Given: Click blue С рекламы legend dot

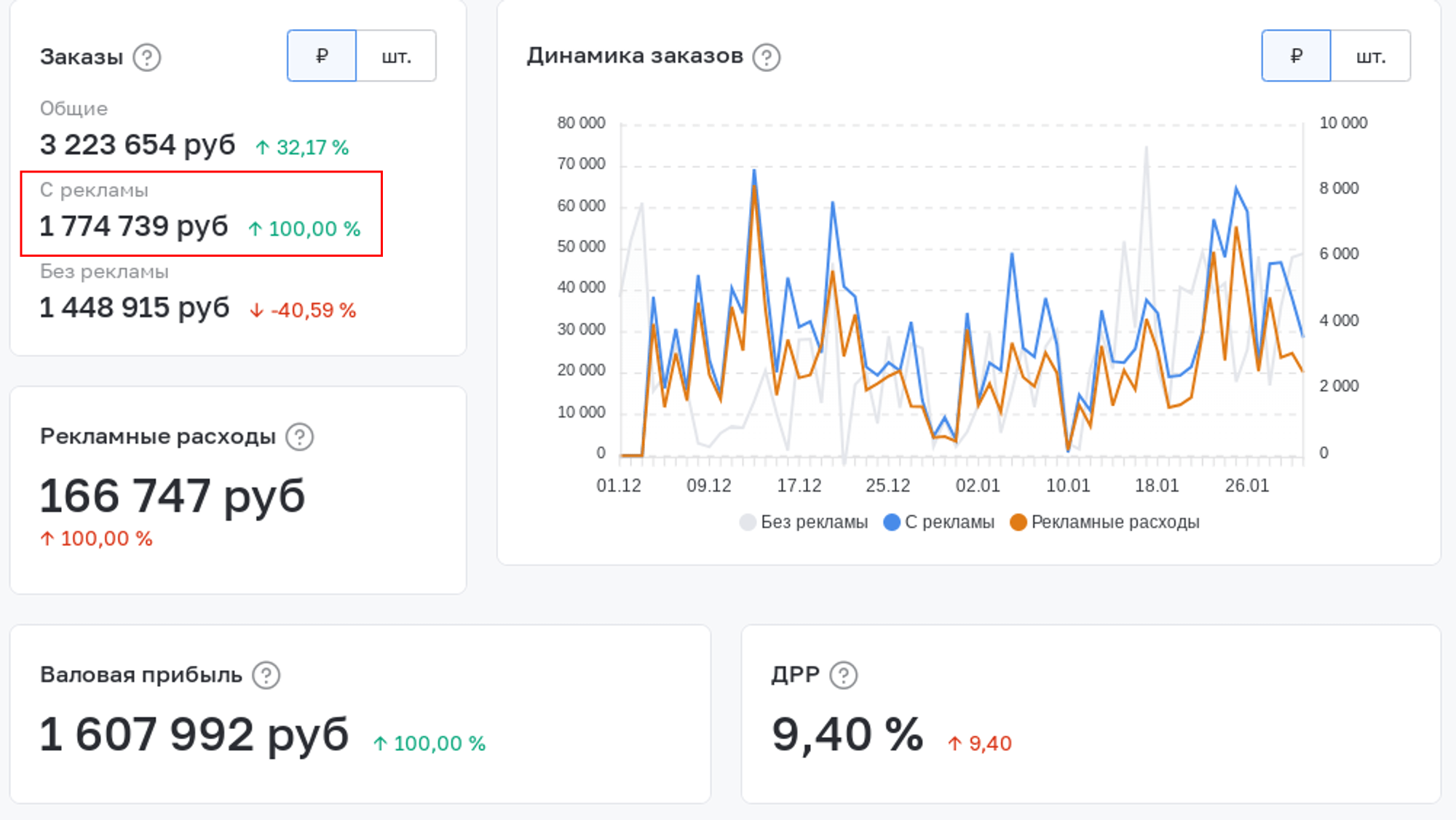Looking at the screenshot, I should [892, 522].
